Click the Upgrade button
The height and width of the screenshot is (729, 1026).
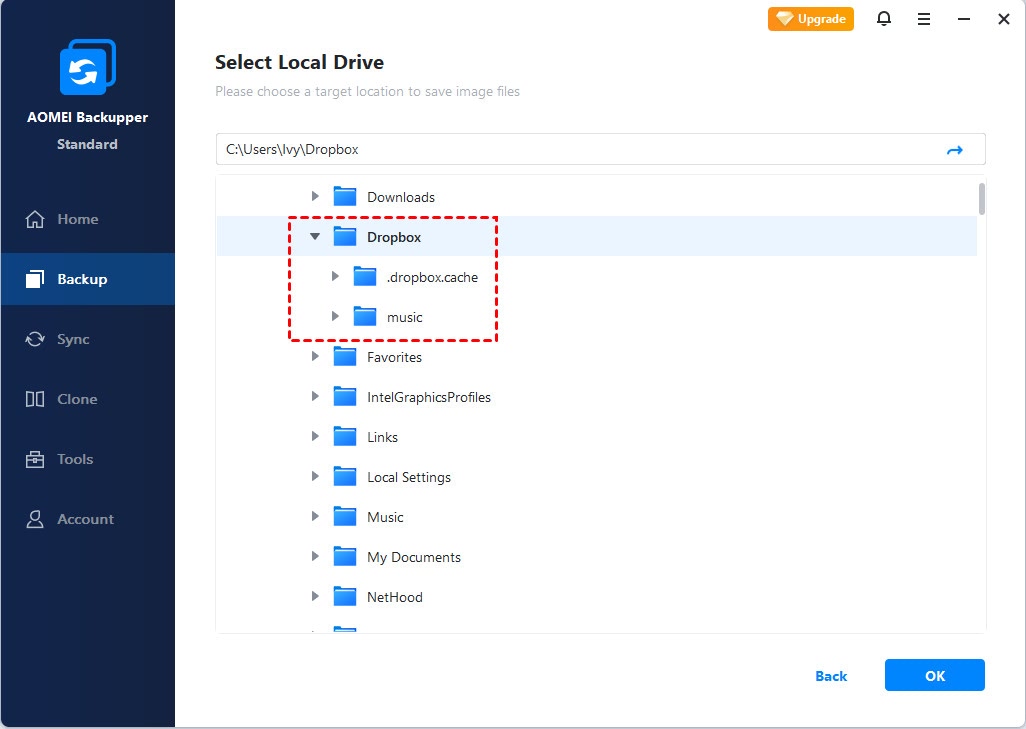tap(811, 19)
